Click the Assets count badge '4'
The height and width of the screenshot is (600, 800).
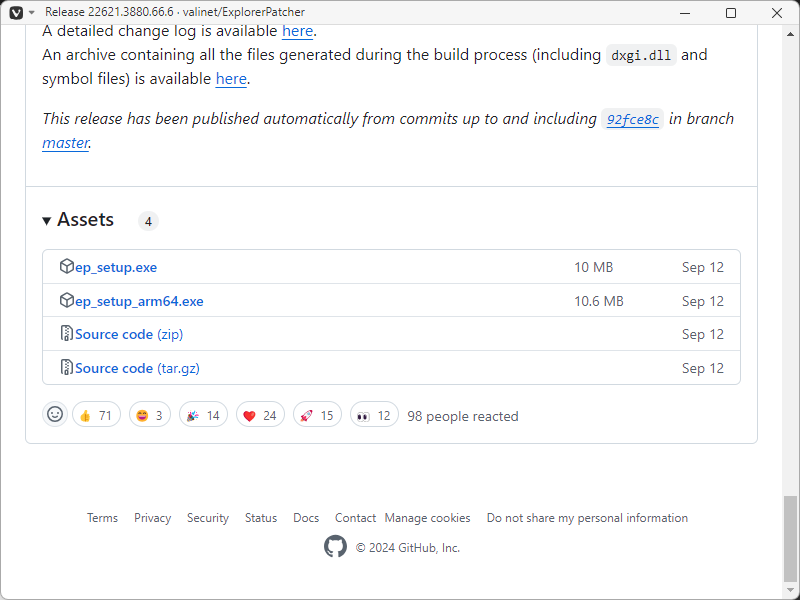148,221
